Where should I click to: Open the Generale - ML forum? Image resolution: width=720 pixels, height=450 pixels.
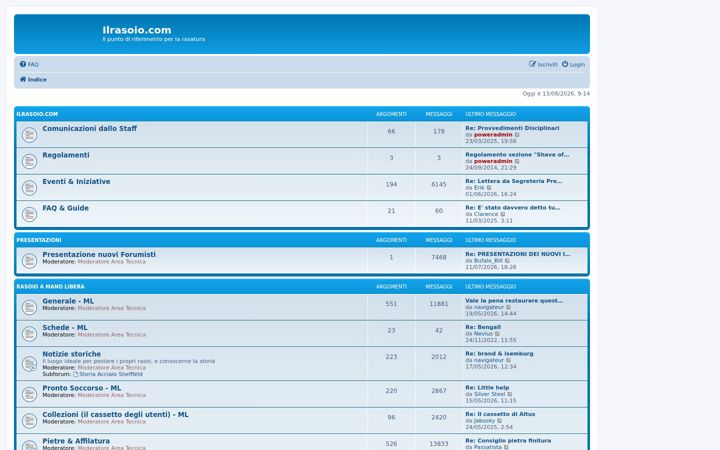(x=68, y=301)
